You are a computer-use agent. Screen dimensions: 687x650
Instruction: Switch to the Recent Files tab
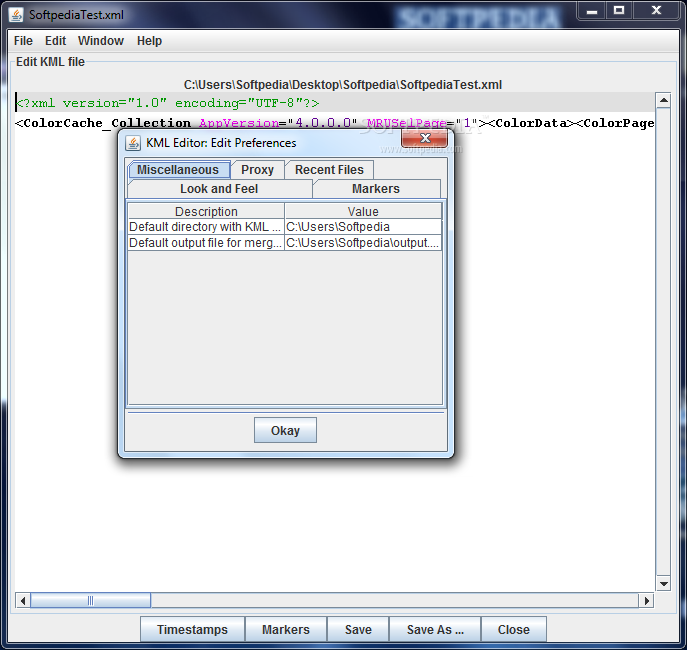(x=329, y=170)
